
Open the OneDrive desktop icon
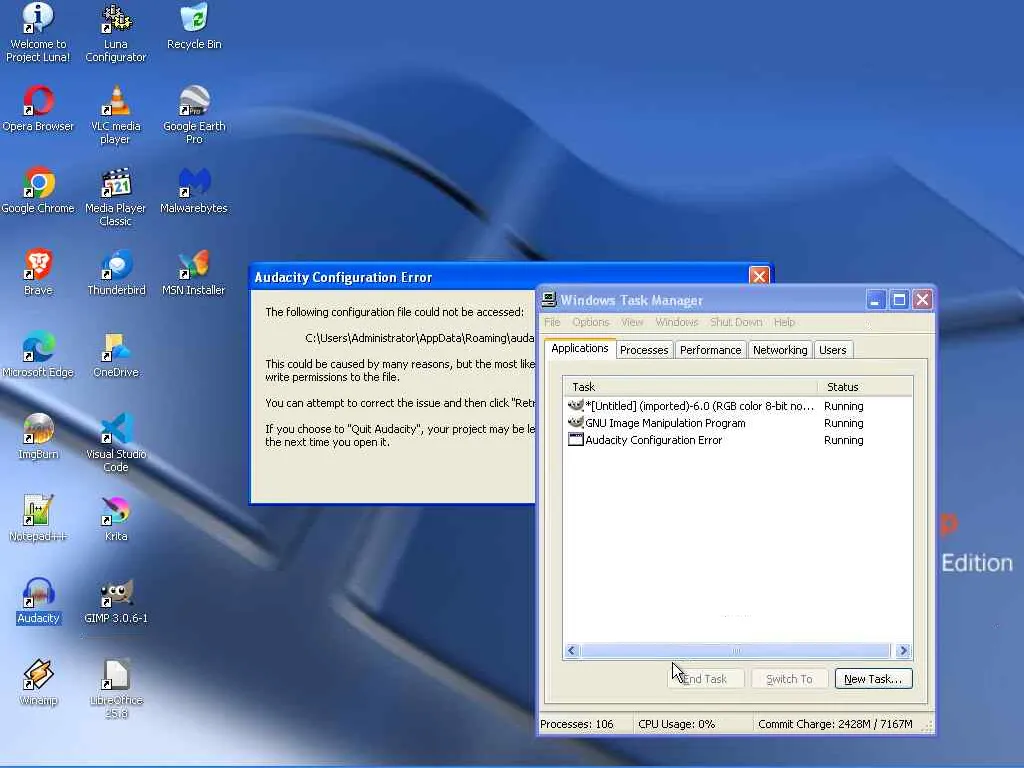[116, 355]
